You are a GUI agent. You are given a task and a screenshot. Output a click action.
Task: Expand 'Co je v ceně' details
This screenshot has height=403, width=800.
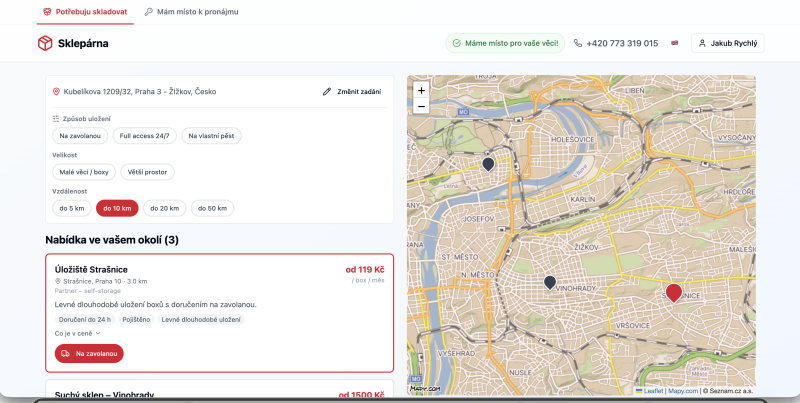click(x=78, y=333)
